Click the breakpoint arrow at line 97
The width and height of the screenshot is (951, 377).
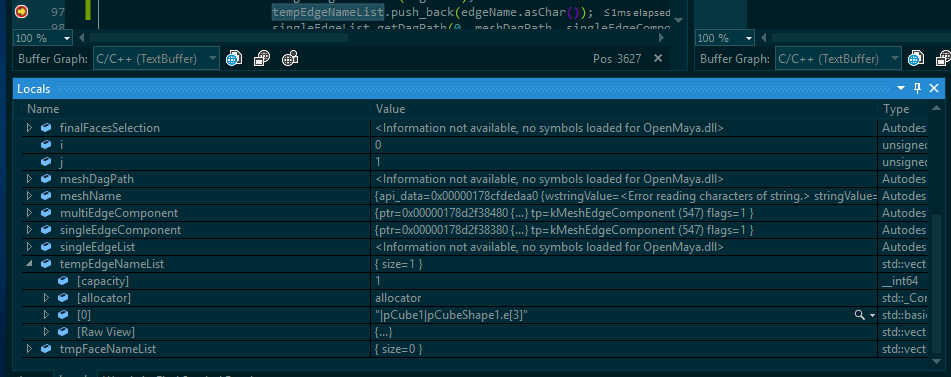point(21,12)
